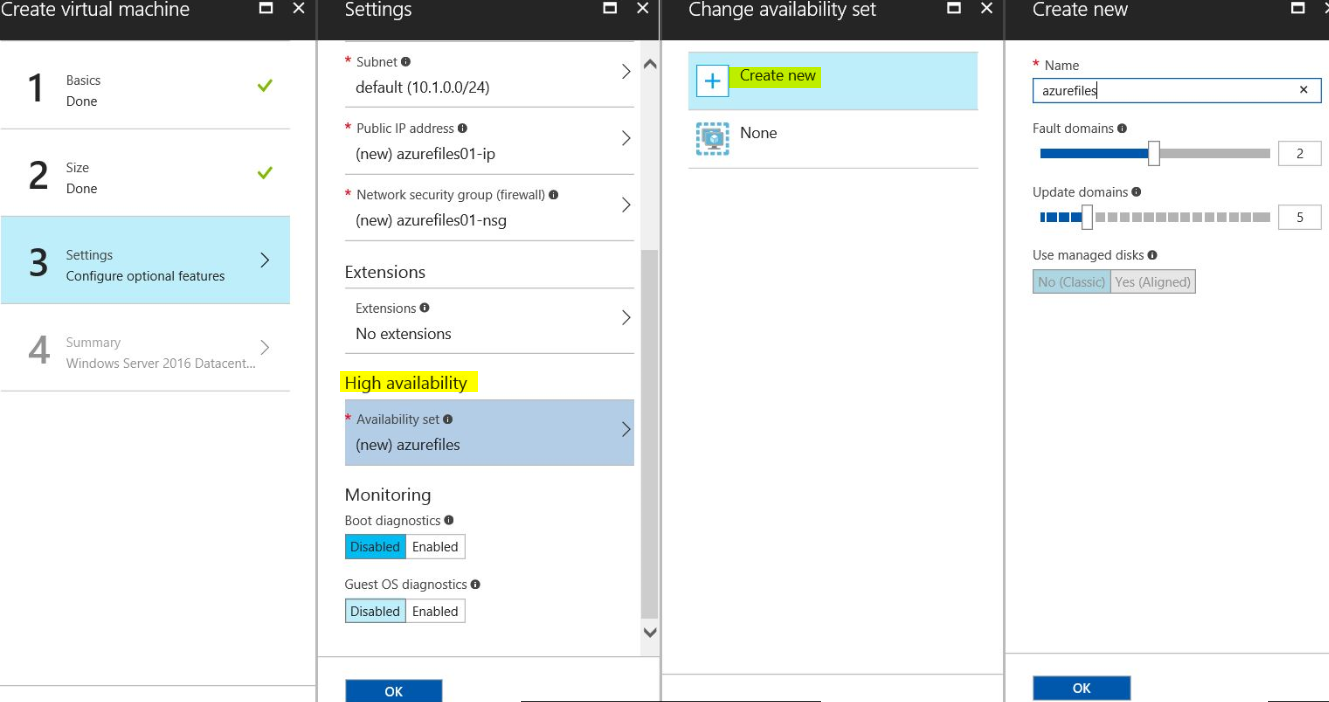Go to the Summary step
The width and height of the screenshot is (1329, 702).
pyautogui.click(x=145, y=352)
